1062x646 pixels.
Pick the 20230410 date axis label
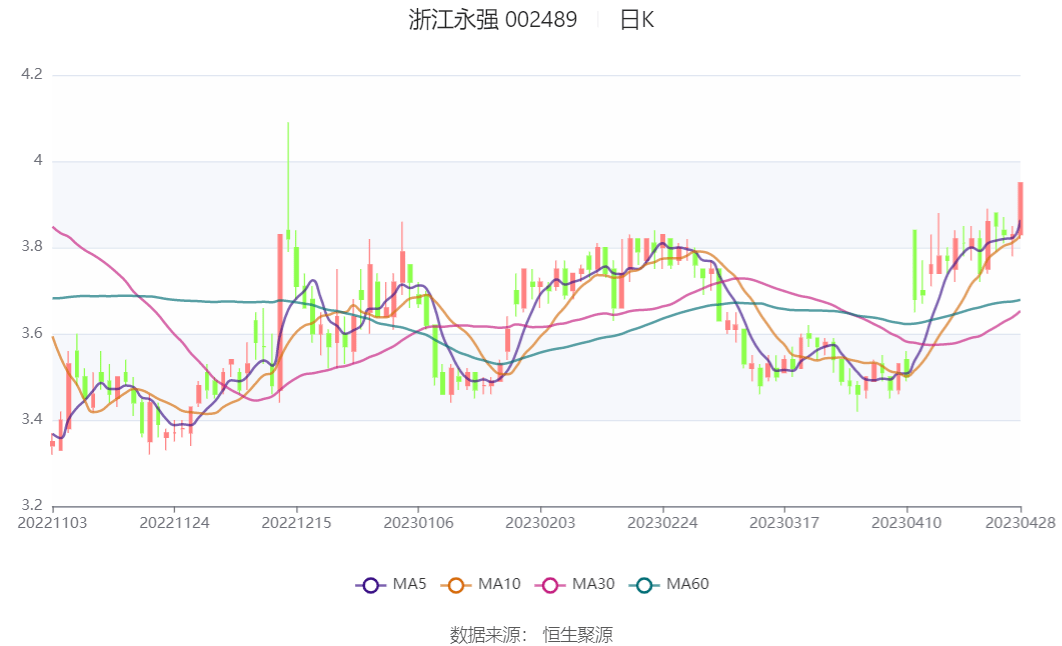(x=906, y=522)
